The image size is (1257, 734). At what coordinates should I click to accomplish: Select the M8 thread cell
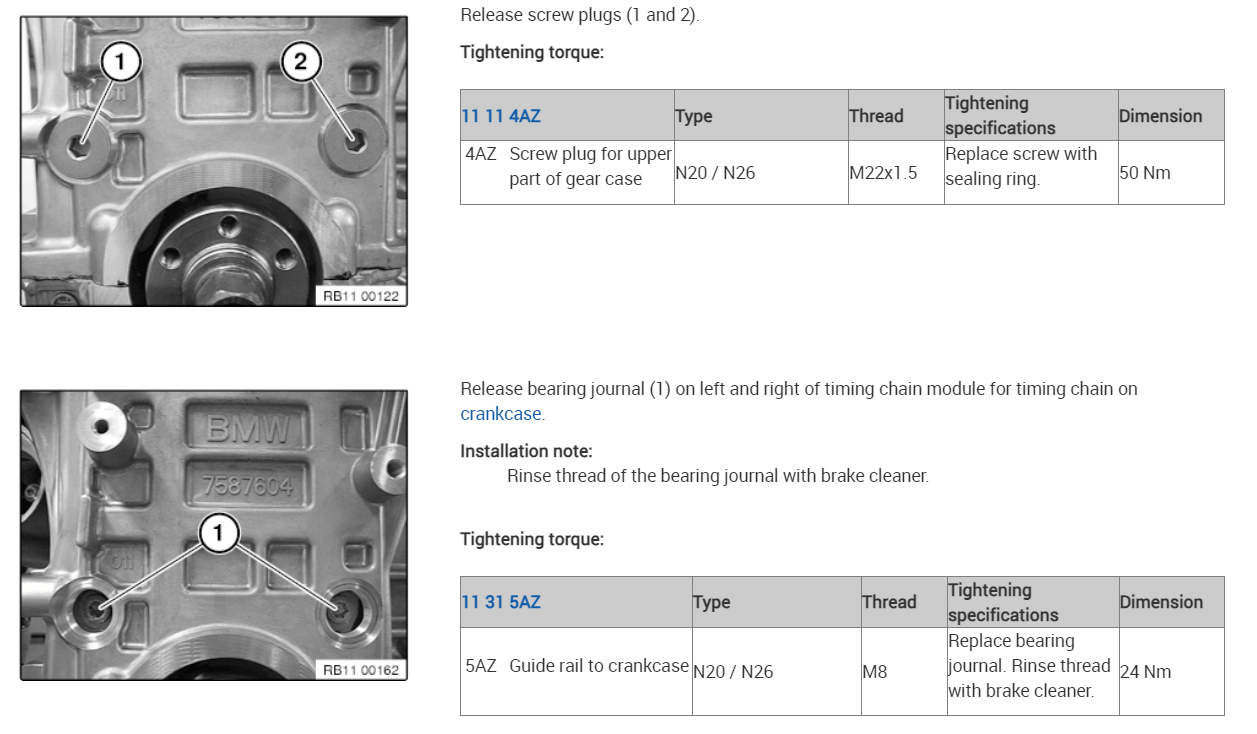click(x=875, y=672)
